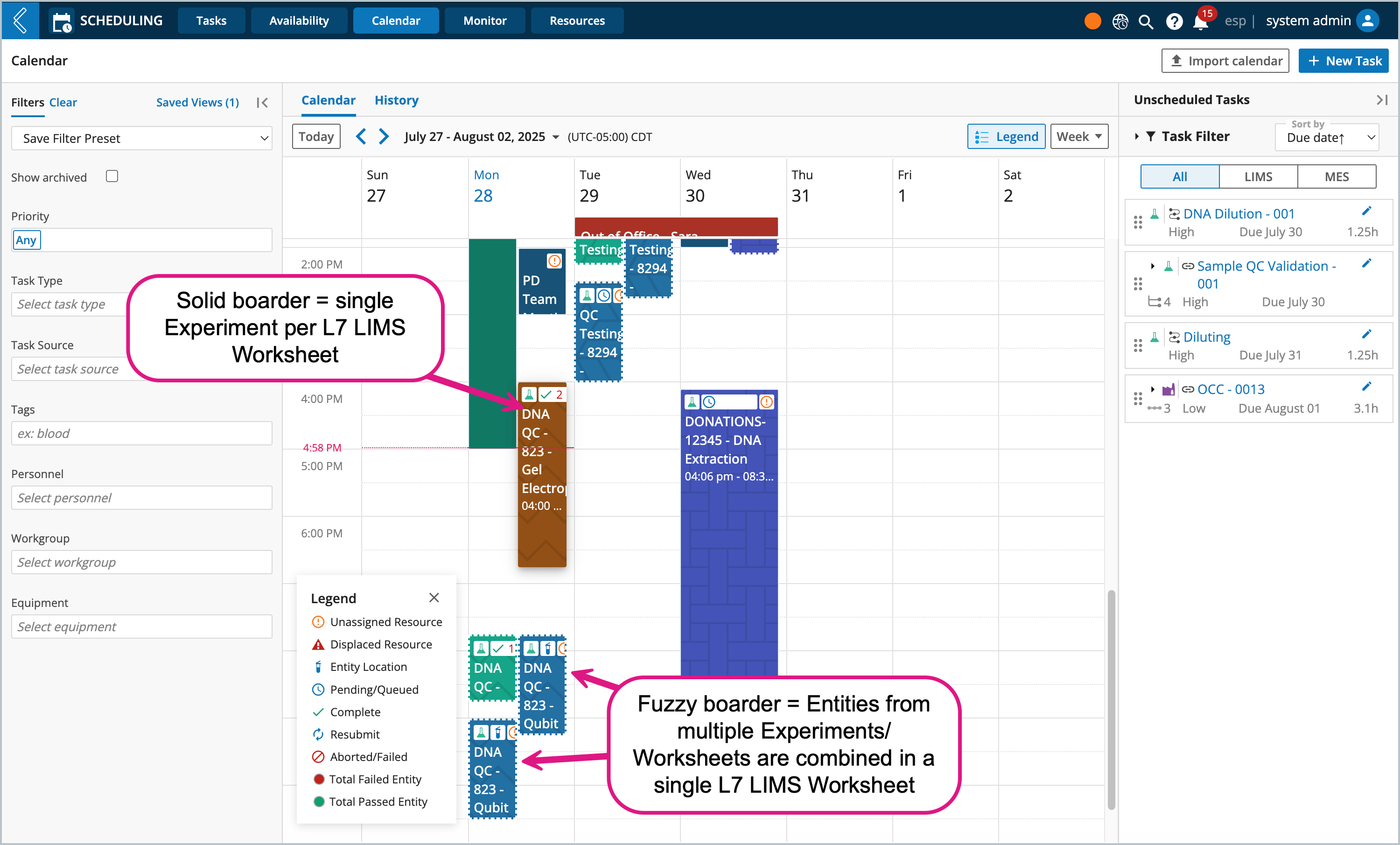
Task: Open DONATIONS-12345 DNA Extraction event
Action: pyautogui.click(x=729, y=534)
